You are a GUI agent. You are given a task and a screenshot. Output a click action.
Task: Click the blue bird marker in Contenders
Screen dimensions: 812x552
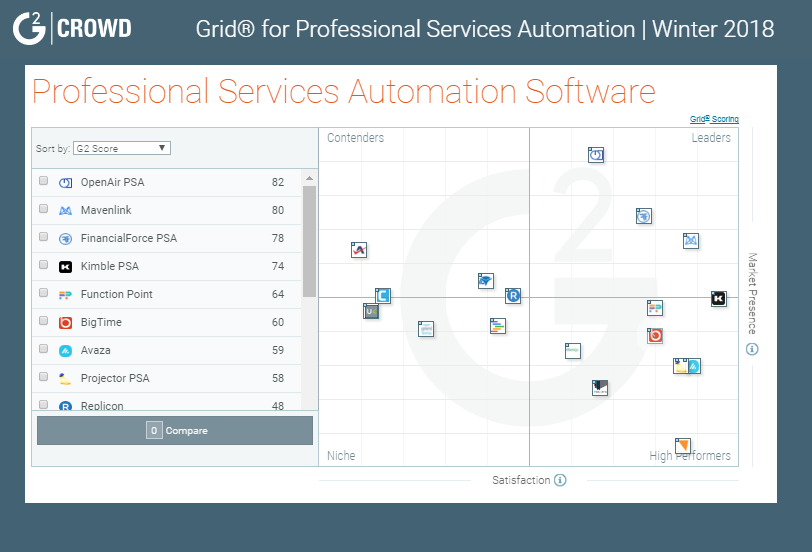(x=486, y=281)
